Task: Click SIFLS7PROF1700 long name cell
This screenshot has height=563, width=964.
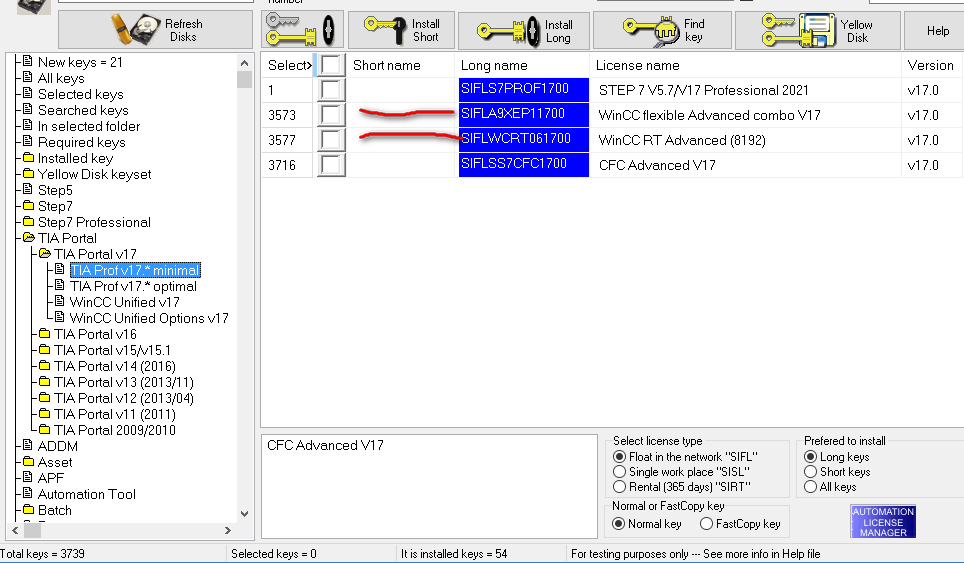Action: [x=524, y=89]
